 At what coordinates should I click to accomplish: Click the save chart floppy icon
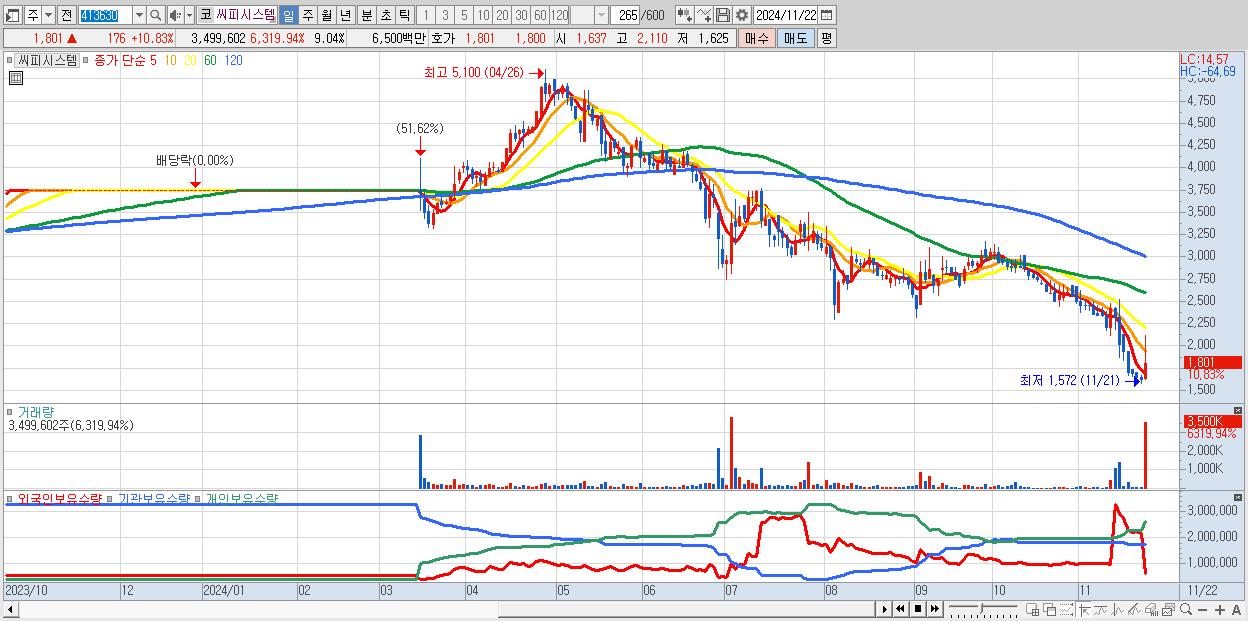tap(723, 15)
